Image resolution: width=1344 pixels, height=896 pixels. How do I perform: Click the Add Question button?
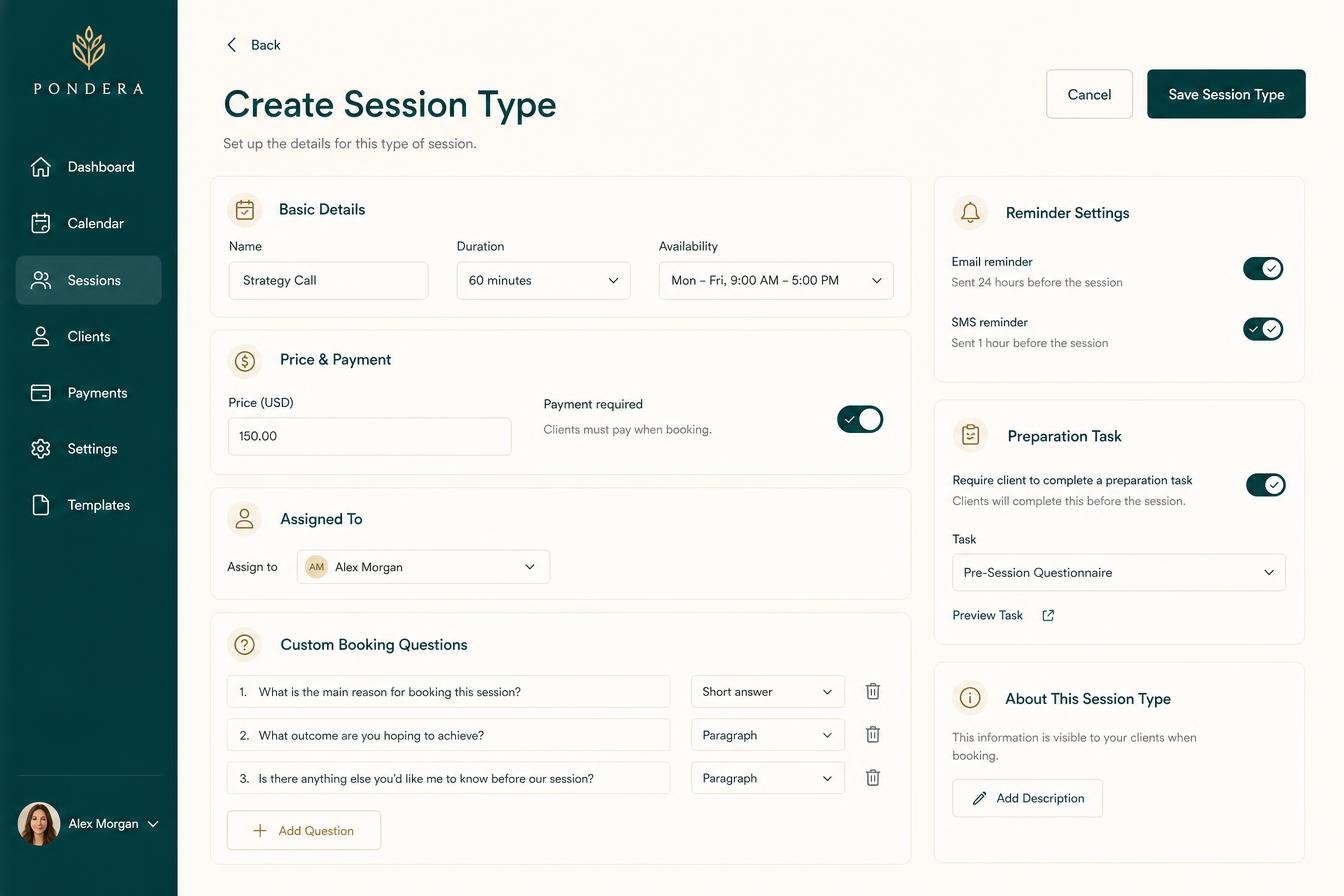(x=304, y=831)
